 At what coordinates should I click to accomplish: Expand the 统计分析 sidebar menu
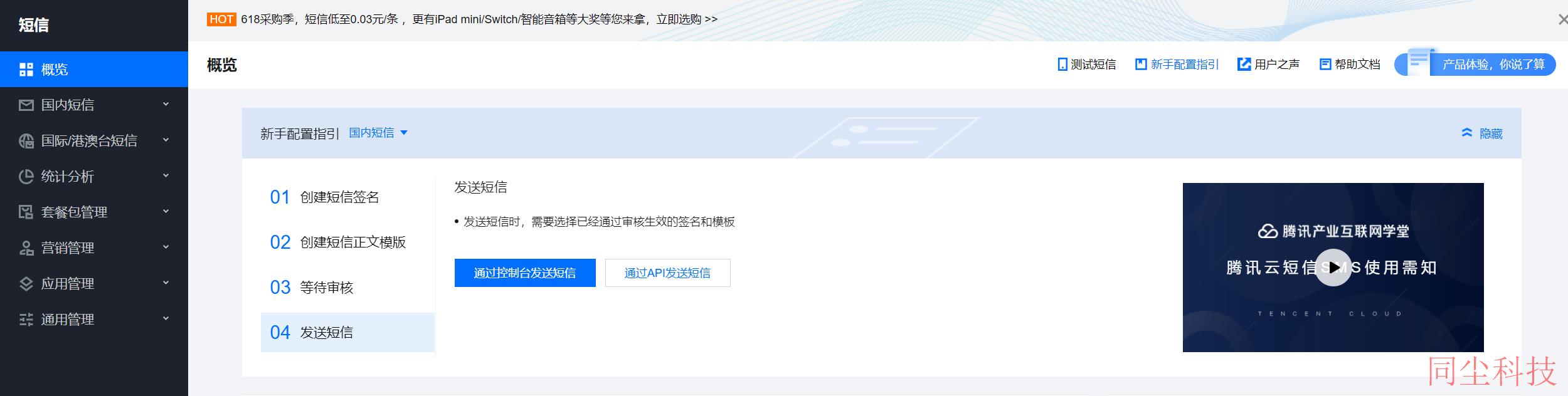[166, 176]
